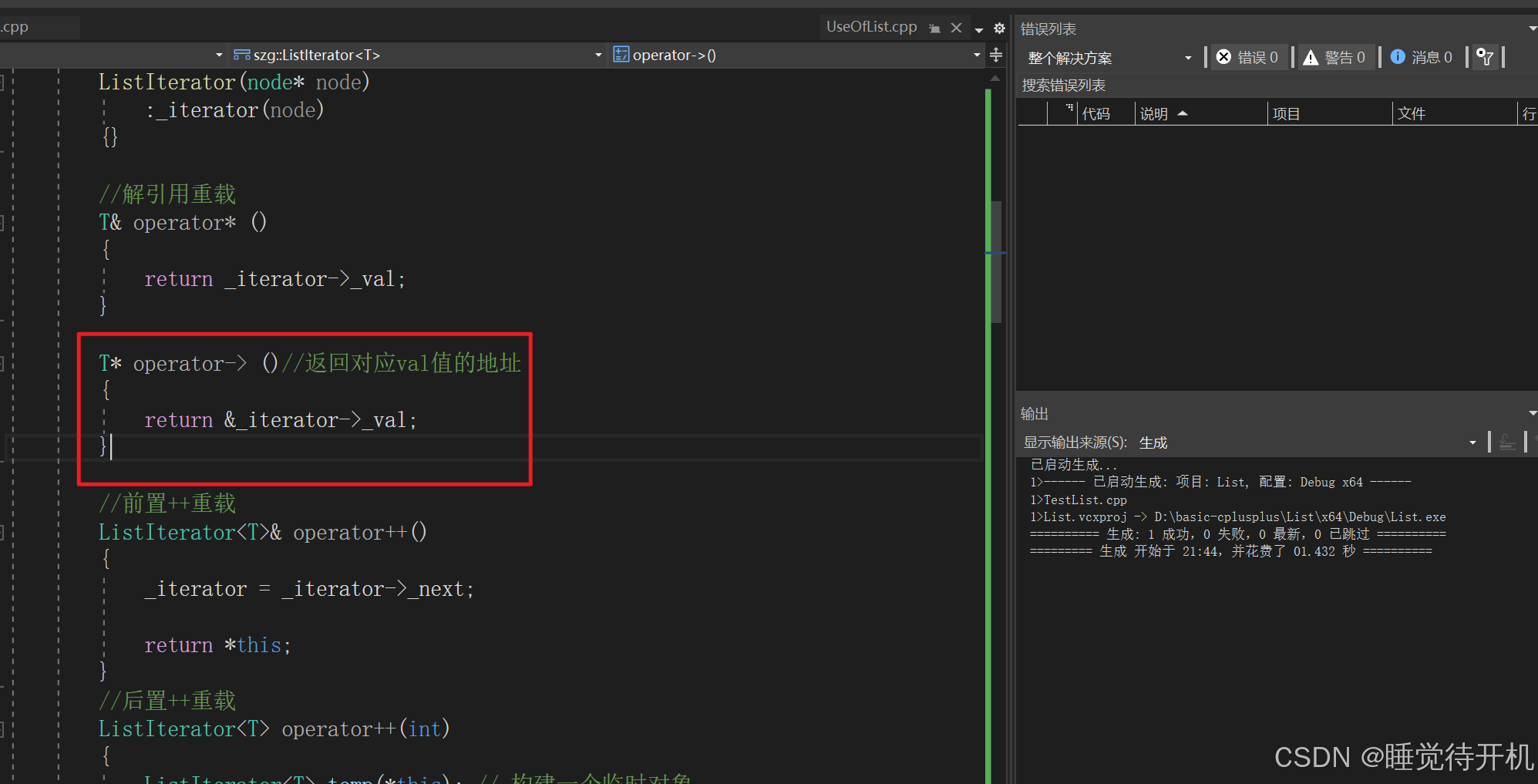Screen dimensions: 1538x784
Task: Open the 输出 panel options arrow
Action: click(x=1533, y=413)
